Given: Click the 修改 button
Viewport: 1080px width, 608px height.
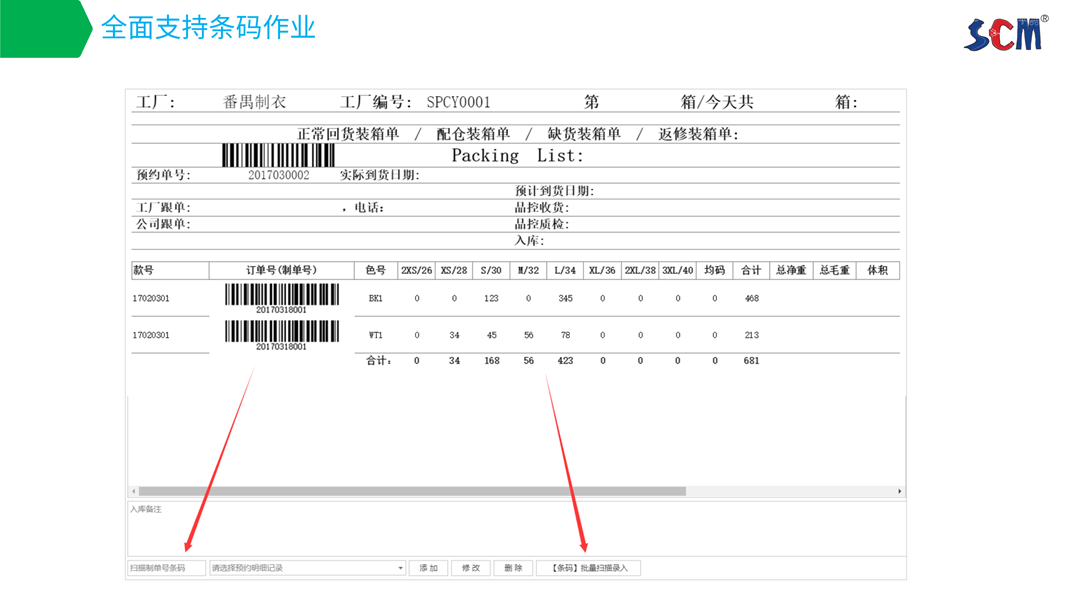Looking at the screenshot, I should (x=470, y=567).
